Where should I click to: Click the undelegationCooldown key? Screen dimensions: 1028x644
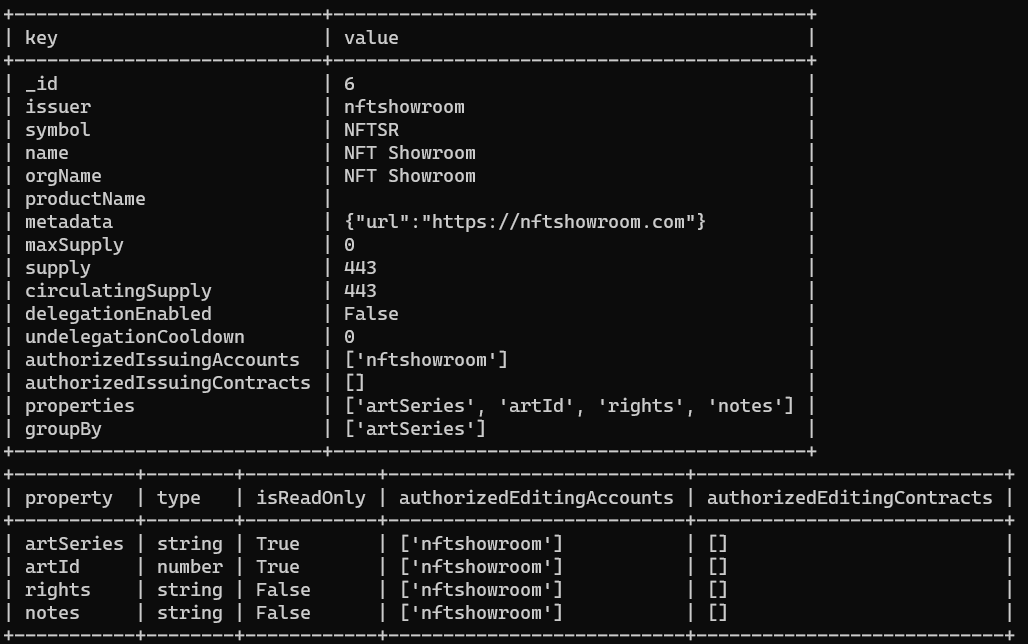(134, 337)
